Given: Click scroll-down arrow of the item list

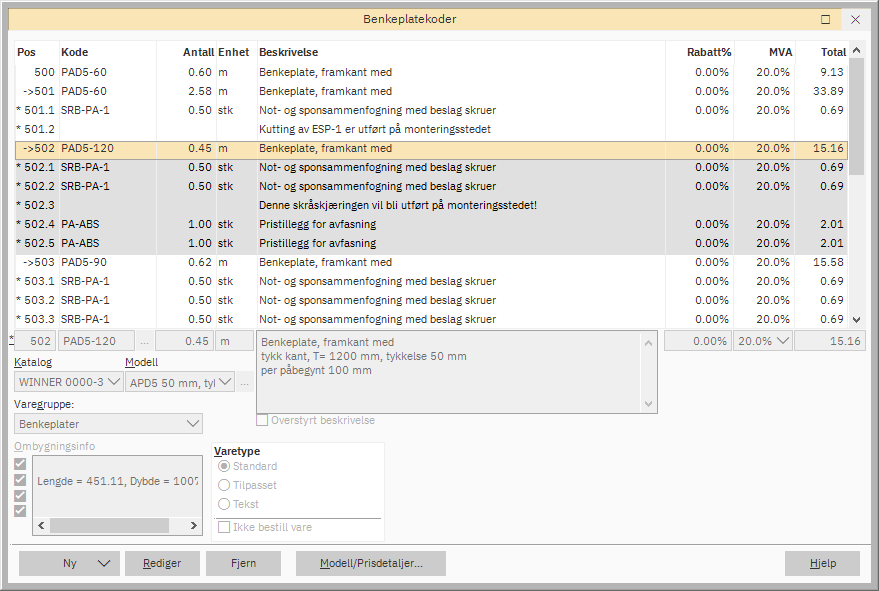Looking at the screenshot, I should (x=856, y=319).
